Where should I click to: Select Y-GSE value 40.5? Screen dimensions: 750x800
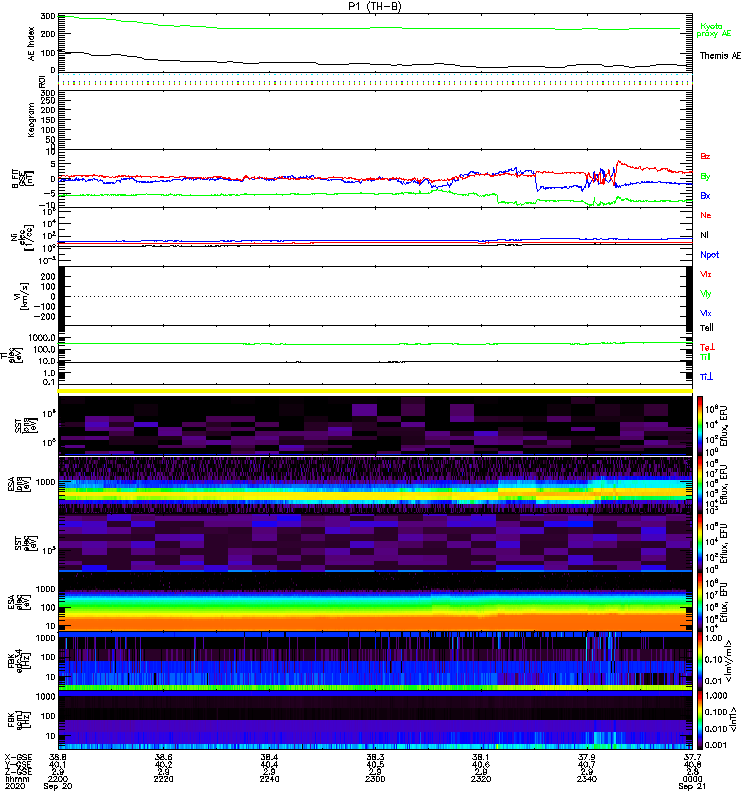tap(375, 764)
